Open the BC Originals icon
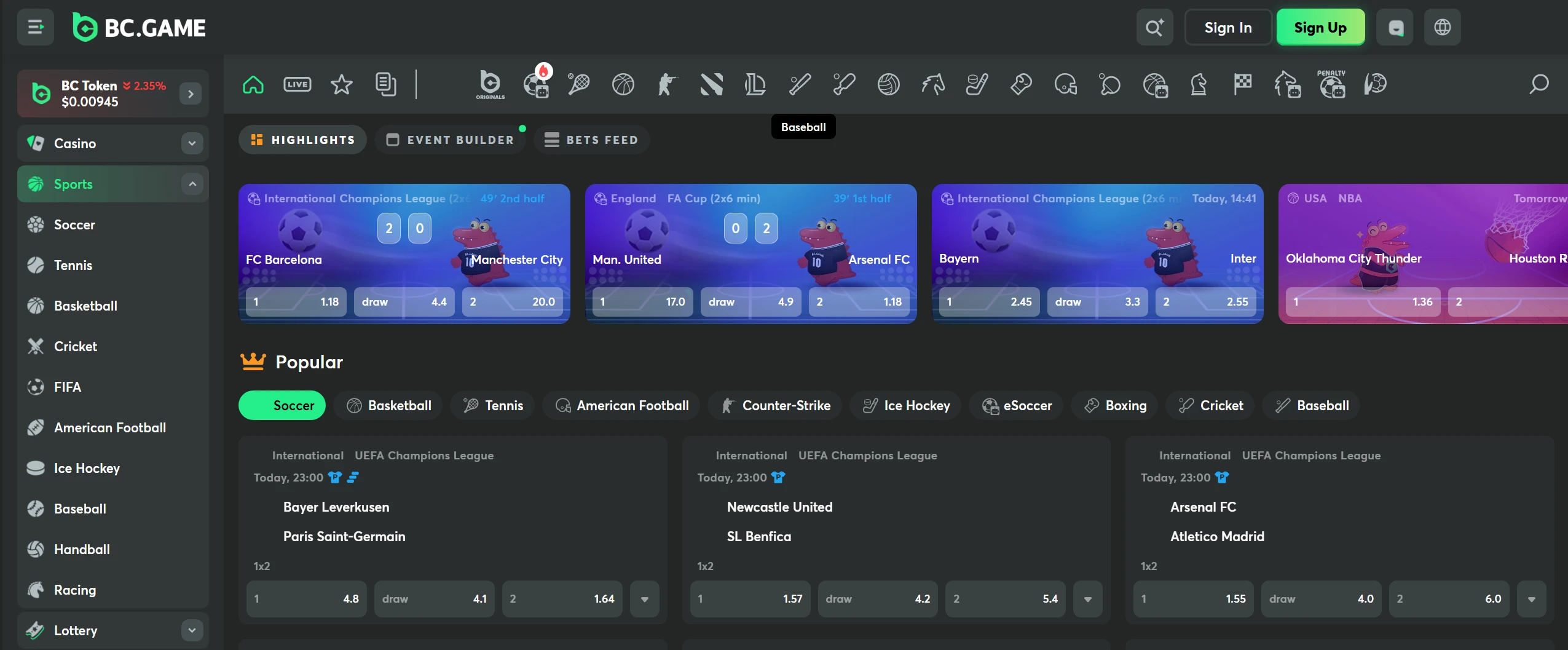1568x650 pixels. pos(490,84)
